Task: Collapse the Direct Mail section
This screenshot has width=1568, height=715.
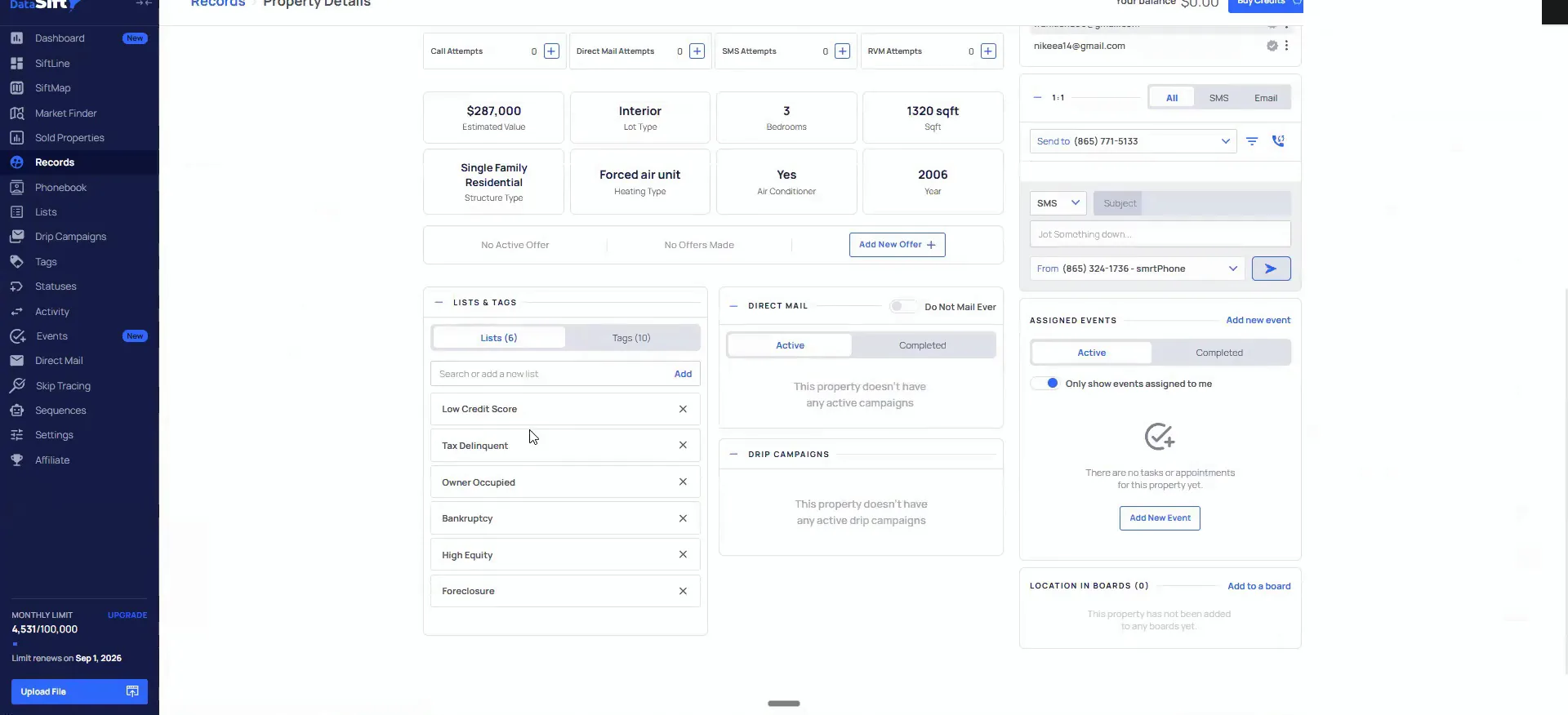Action: tap(733, 306)
